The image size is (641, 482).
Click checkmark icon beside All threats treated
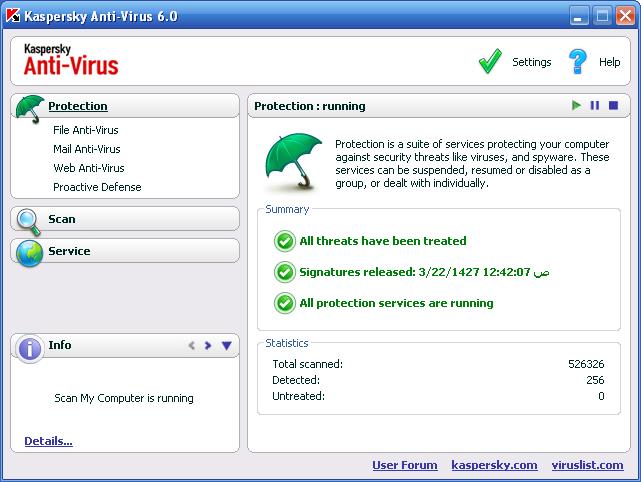click(x=285, y=241)
